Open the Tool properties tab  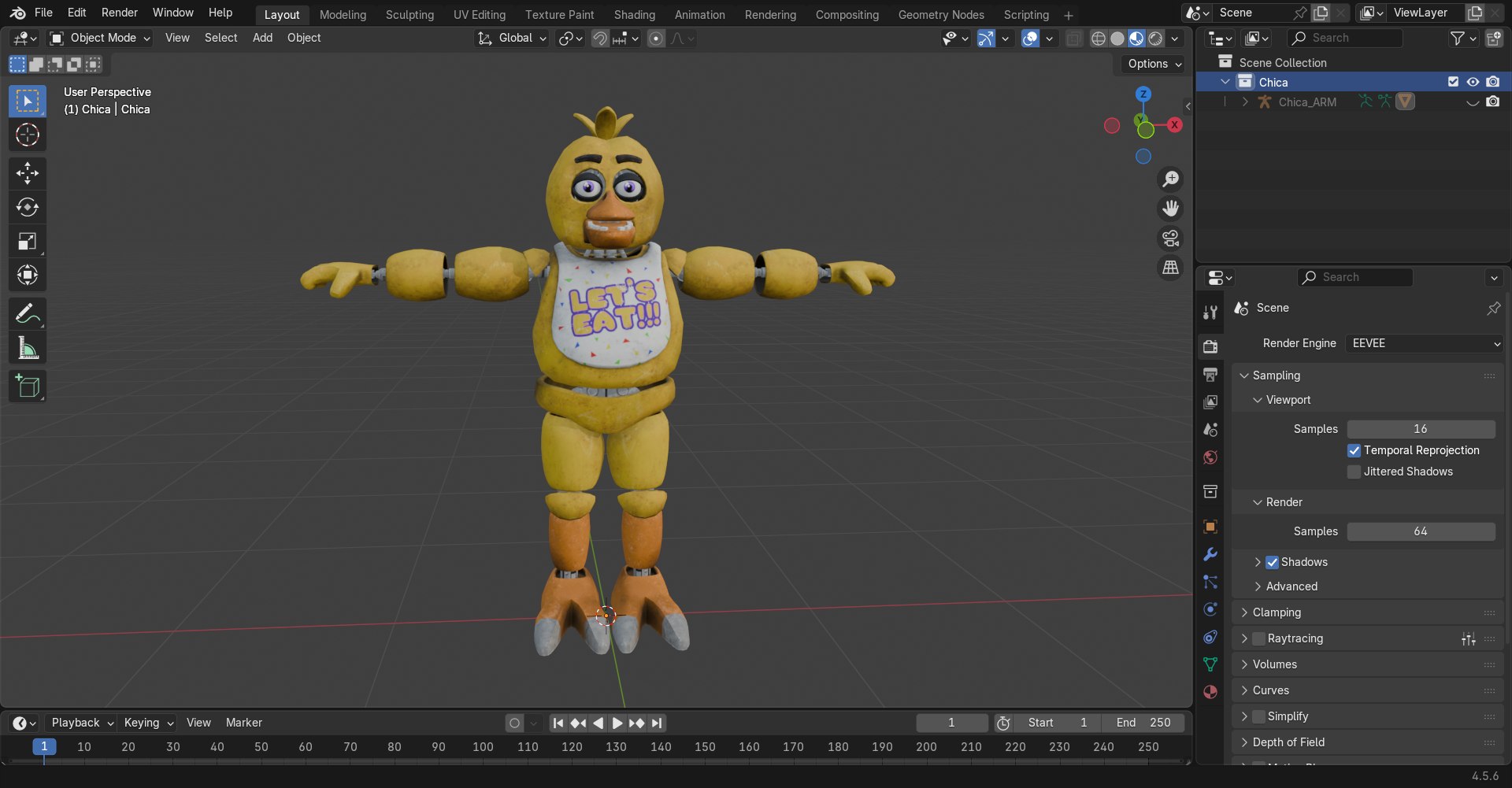(1210, 313)
